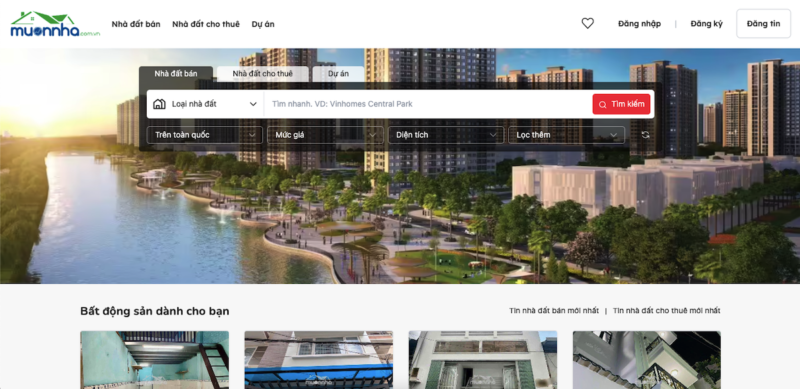Click the red Tìm kiếm button

[621, 104]
